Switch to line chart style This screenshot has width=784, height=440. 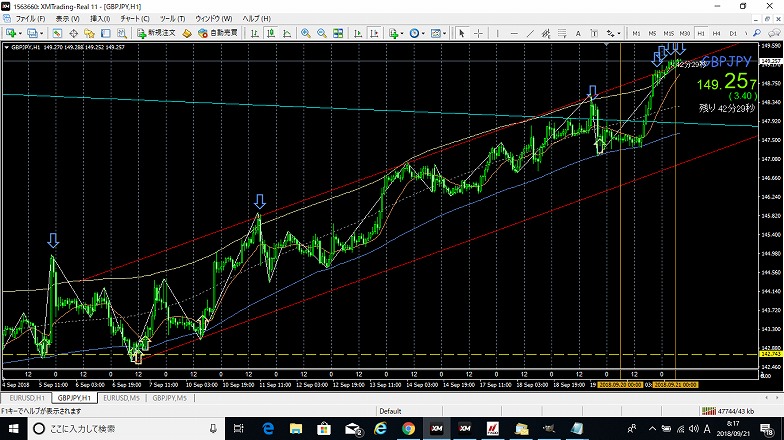click(x=286, y=33)
